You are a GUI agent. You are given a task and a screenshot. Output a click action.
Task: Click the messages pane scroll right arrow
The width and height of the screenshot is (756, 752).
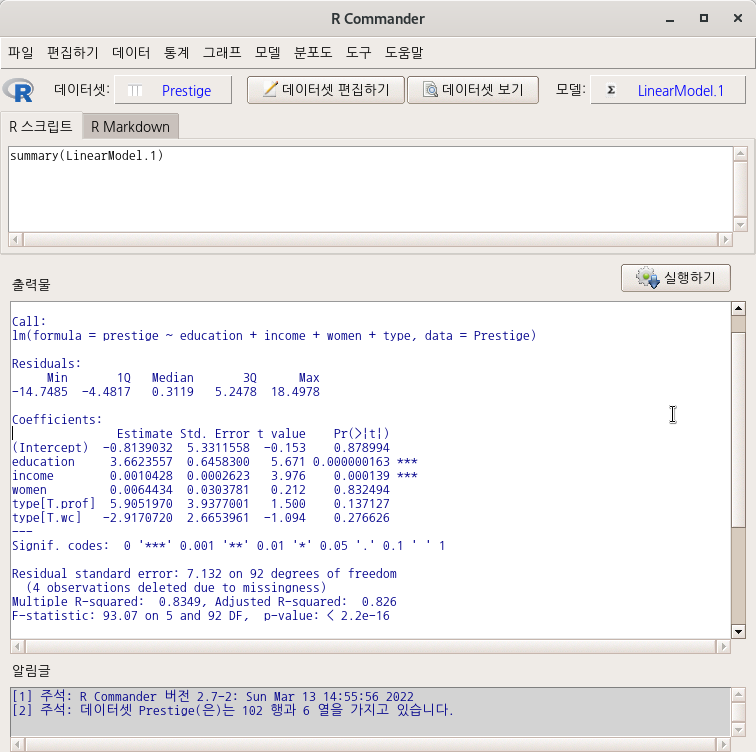[x=723, y=745]
